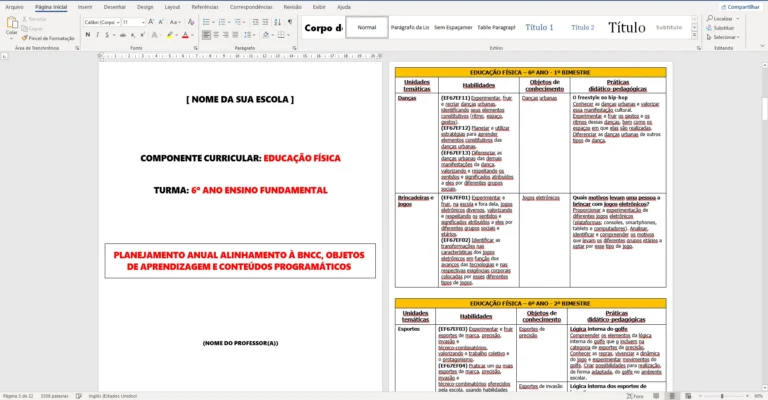
Task: Switch to read mode view in the status bar
Action: (656, 396)
